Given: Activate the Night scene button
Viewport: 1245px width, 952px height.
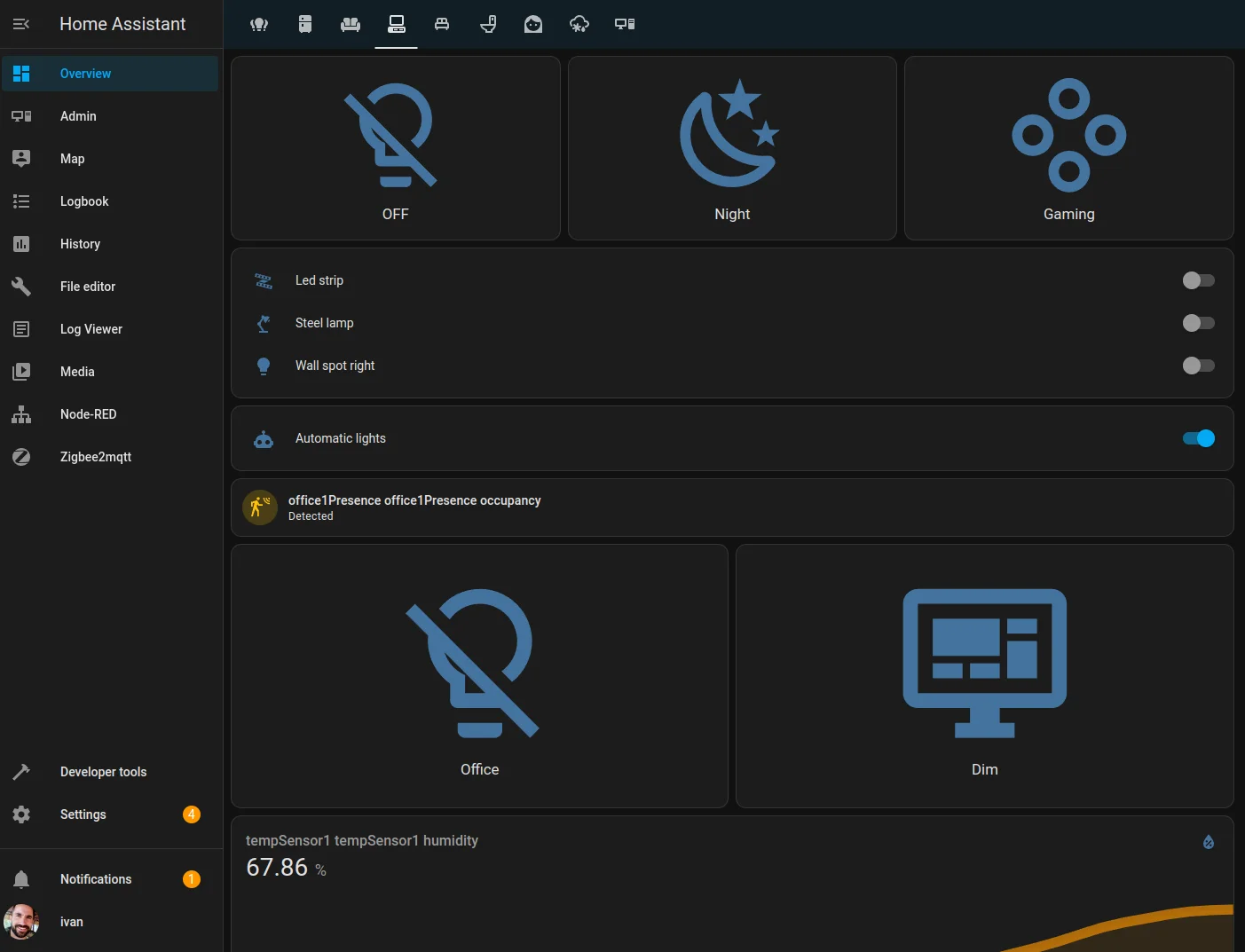Looking at the screenshot, I should click(732, 148).
